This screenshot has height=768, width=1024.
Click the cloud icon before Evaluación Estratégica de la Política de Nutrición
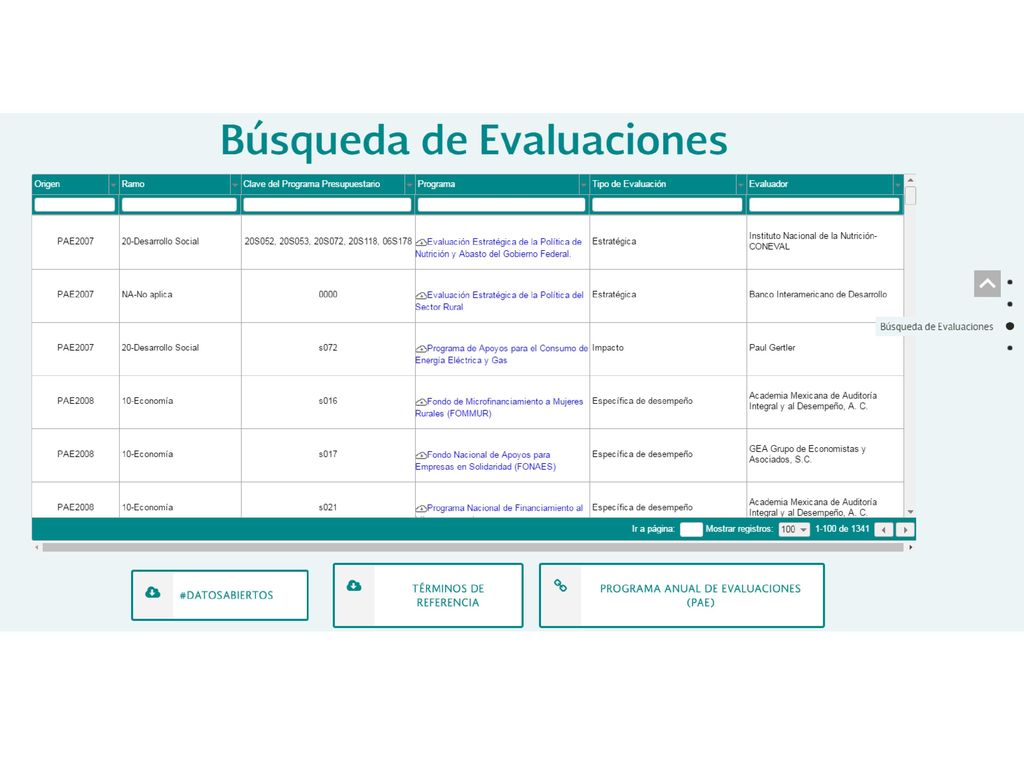point(421,242)
